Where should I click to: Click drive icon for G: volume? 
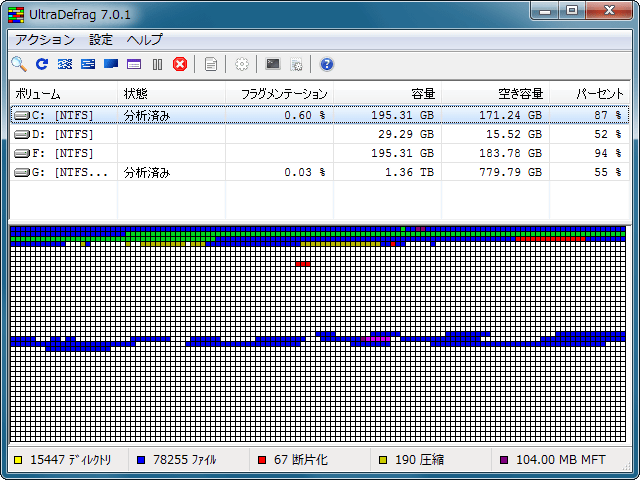pyautogui.click(x=22, y=172)
